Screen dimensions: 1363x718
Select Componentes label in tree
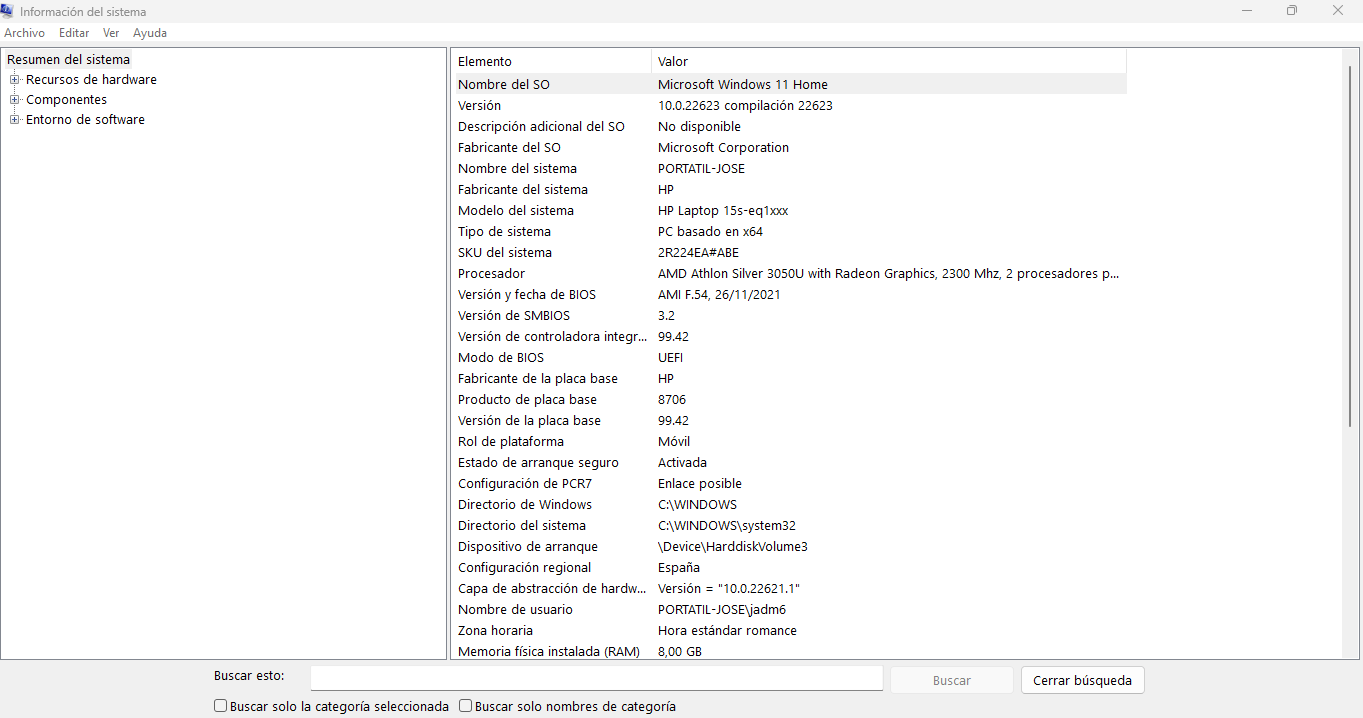66,100
